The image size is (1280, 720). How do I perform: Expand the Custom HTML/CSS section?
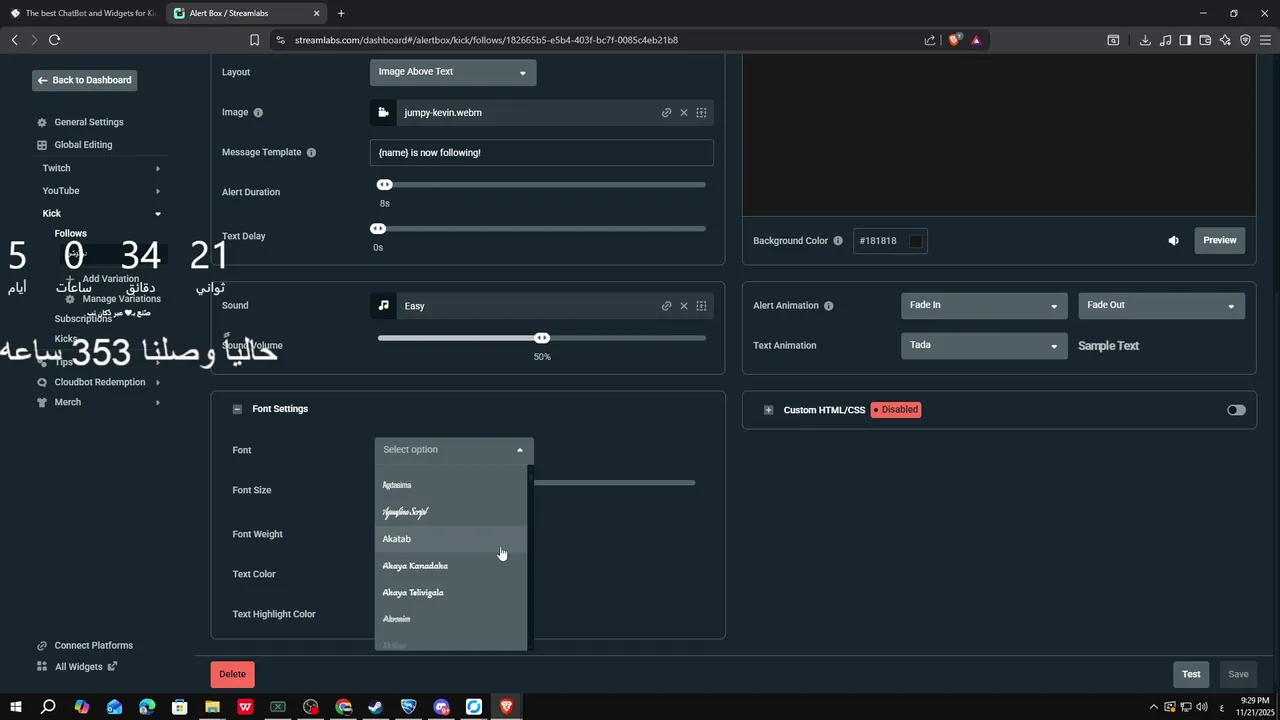(768, 410)
